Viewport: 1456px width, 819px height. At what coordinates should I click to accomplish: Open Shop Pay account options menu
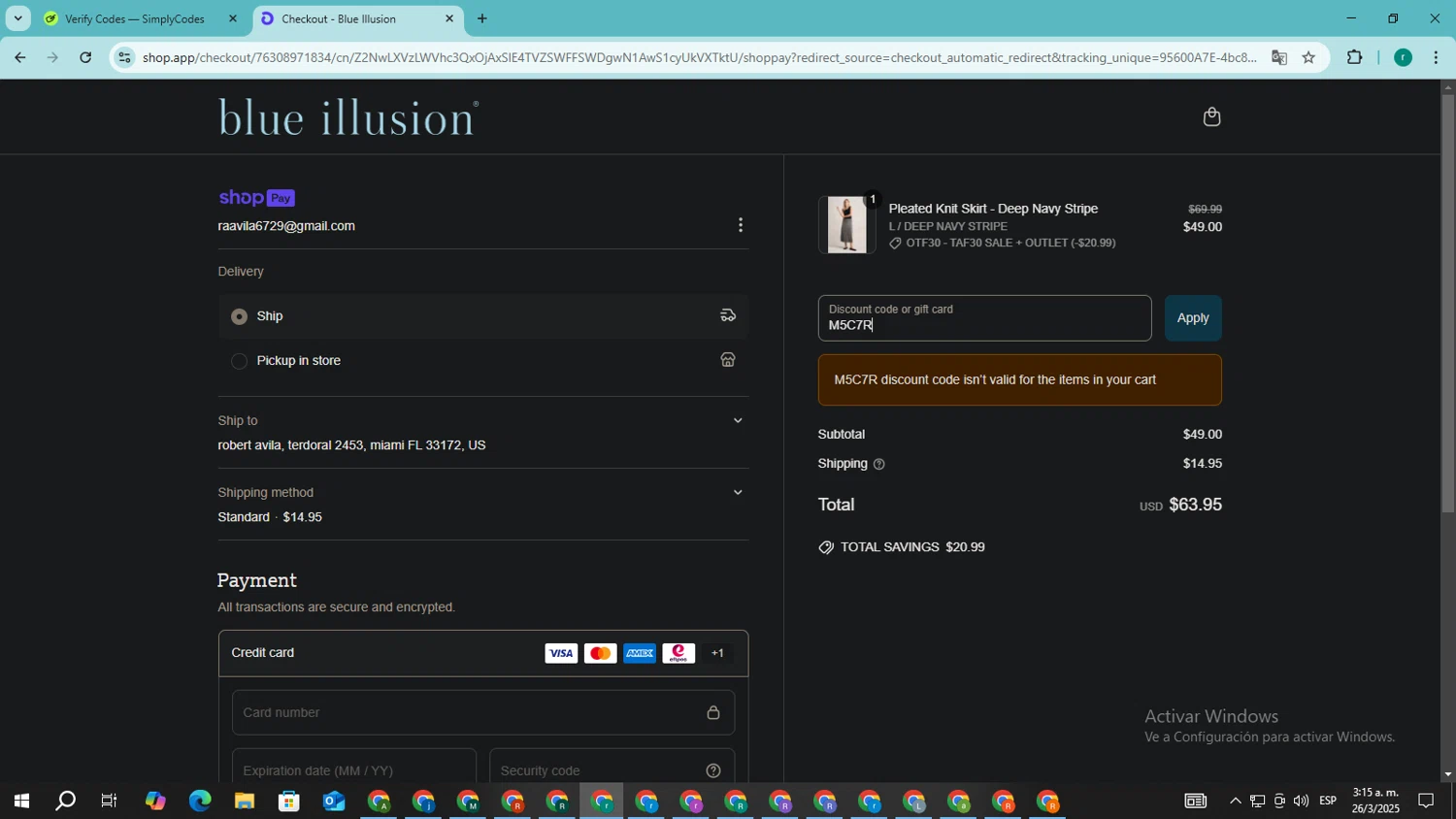tap(741, 225)
